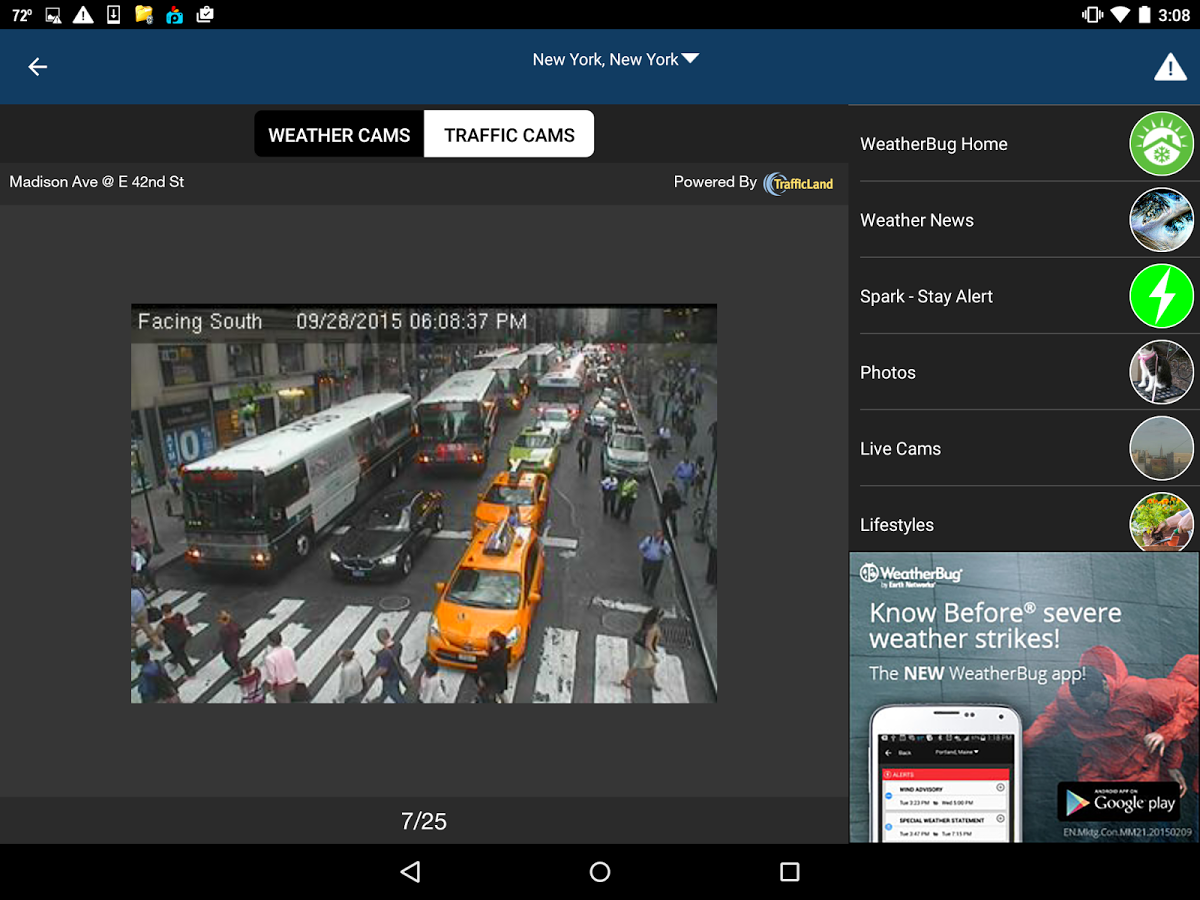
Task: Click the TrafficLand logo link
Action: pyautogui.click(x=798, y=183)
